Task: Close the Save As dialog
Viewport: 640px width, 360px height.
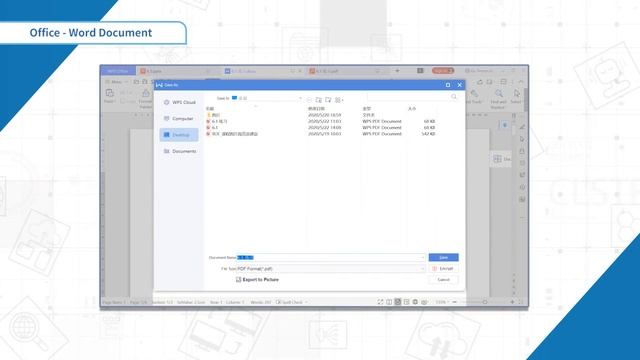Action: tap(460, 85)
